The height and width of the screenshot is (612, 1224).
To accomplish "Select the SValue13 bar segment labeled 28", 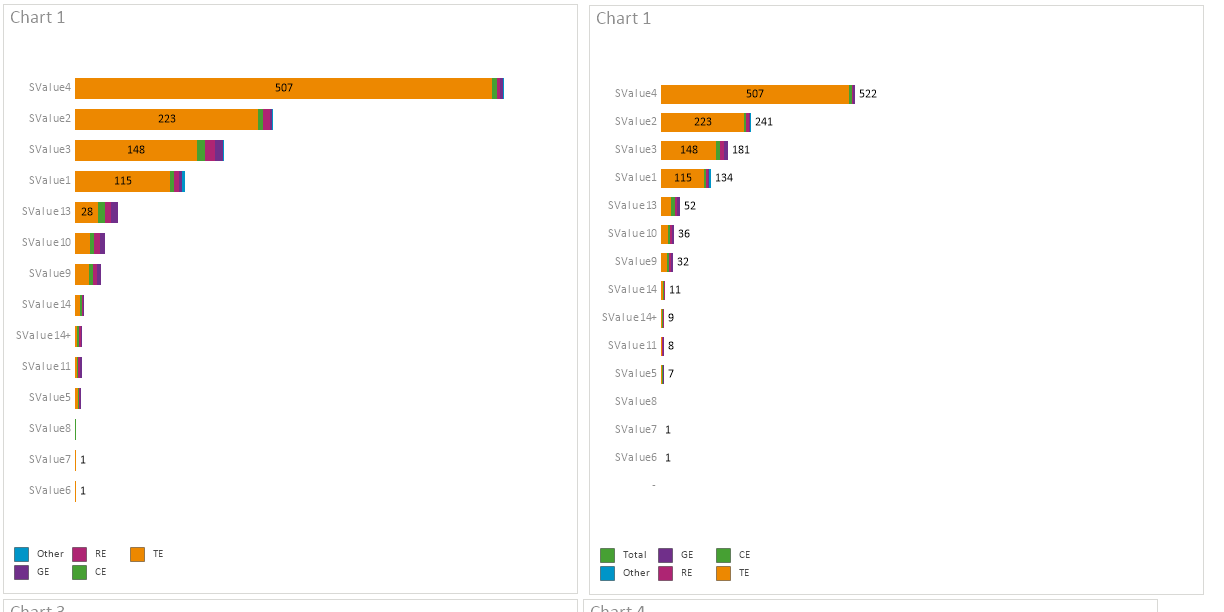I will (x=86, y=212).
